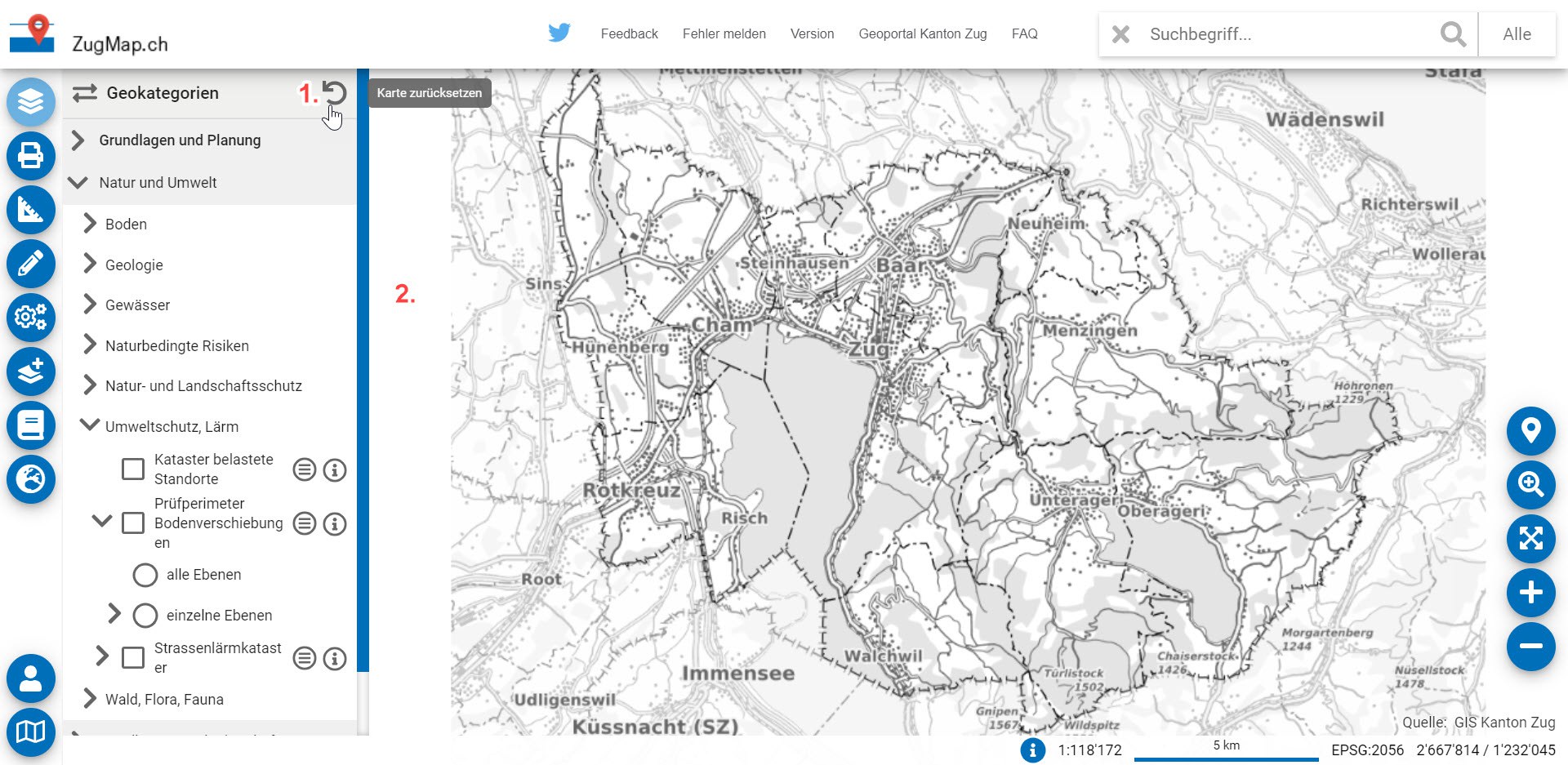Open info for Kataster belastete Standorte
This screenshot has width=1568, height=765.
coord(335,470)
